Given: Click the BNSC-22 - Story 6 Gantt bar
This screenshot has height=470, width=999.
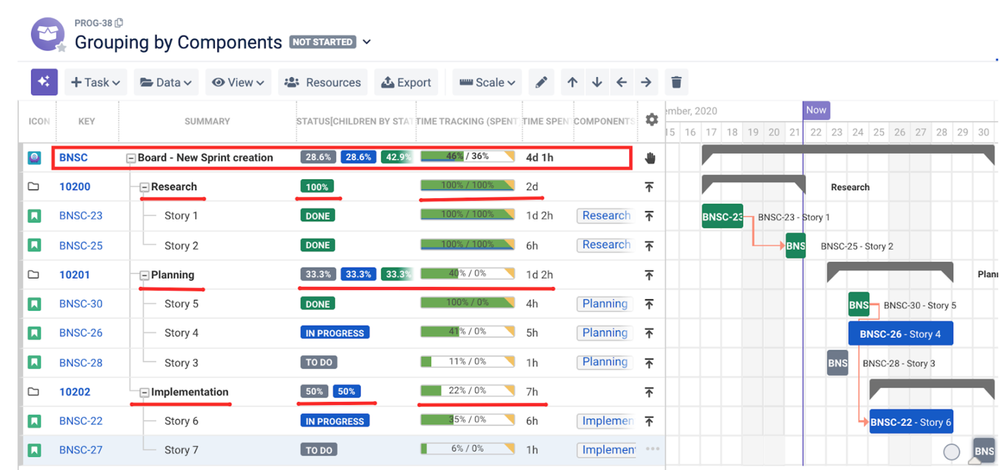Looking at the screenshot, I should point(911,422).
